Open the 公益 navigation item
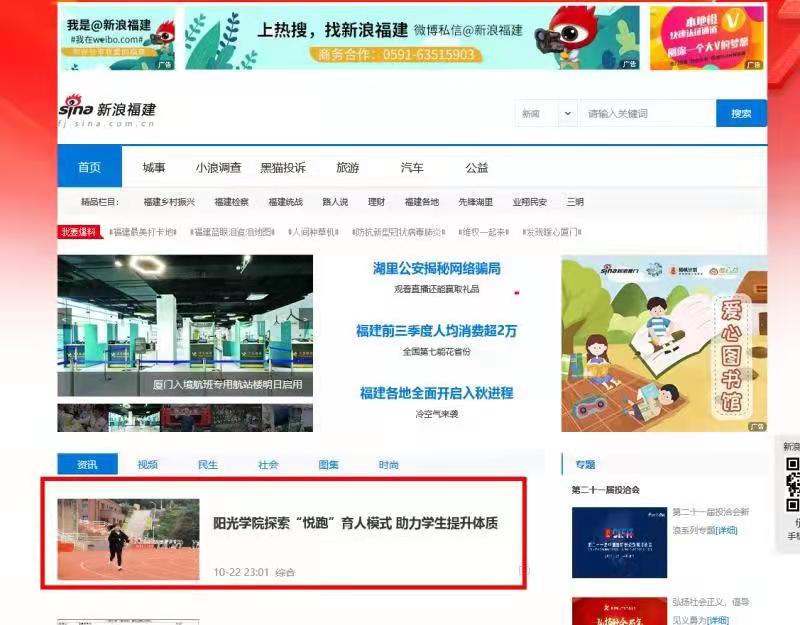 coord(477,168)
